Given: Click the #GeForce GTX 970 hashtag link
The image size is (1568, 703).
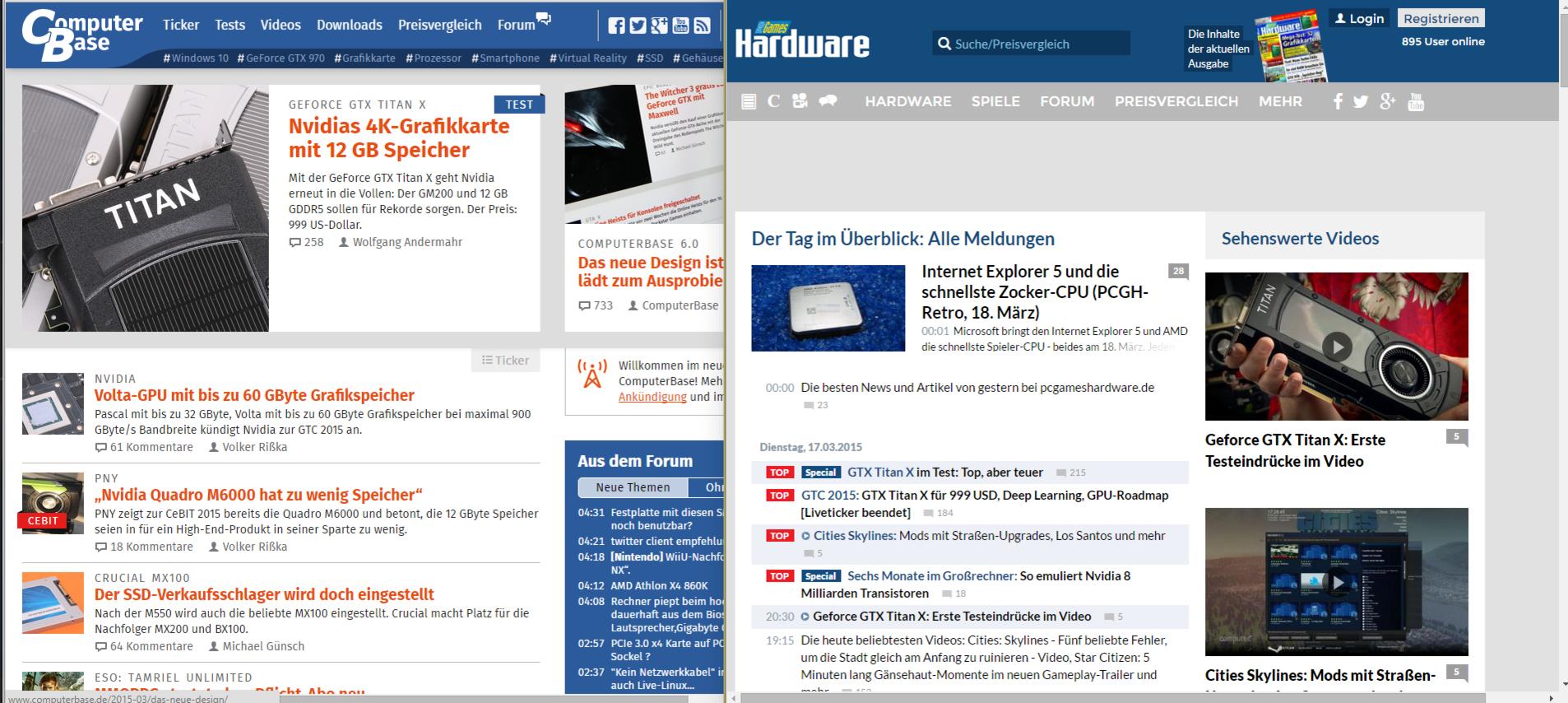Looking at the screenshot, I should [281, 58].
